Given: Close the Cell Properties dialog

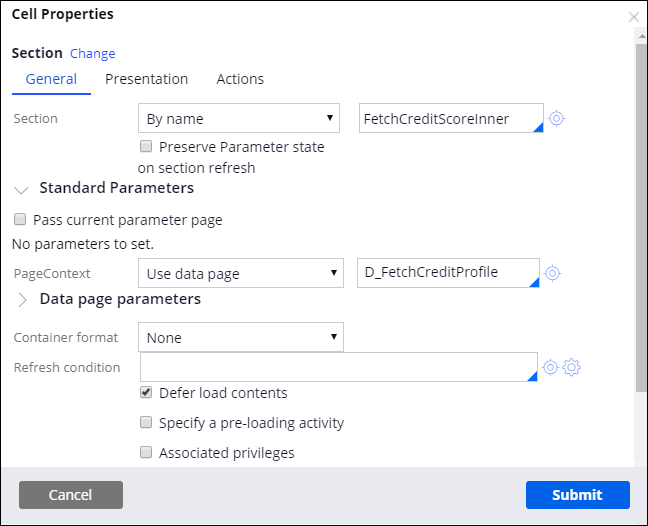Looking at the screenshot, I should click(633, 17).
